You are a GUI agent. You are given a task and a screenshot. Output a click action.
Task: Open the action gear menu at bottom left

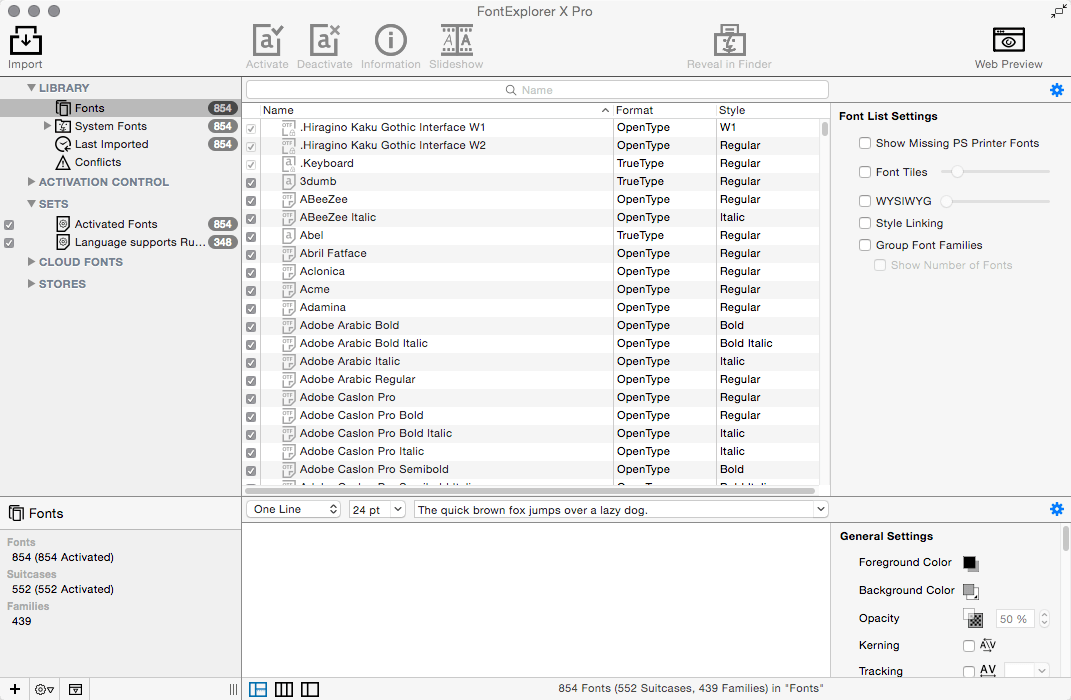pos(44,689)
